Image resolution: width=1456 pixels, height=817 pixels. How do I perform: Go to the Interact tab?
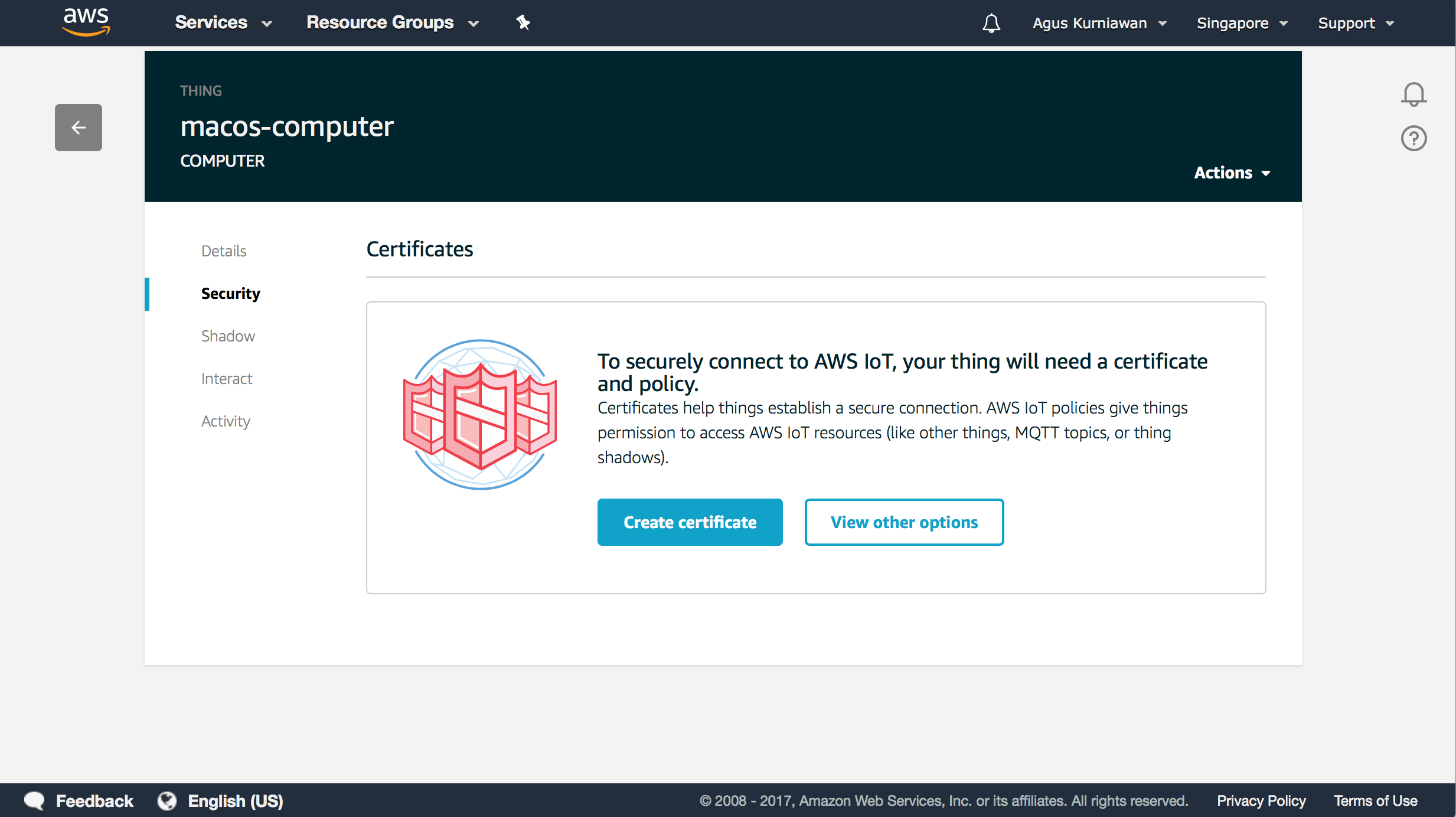coord(227,379)
